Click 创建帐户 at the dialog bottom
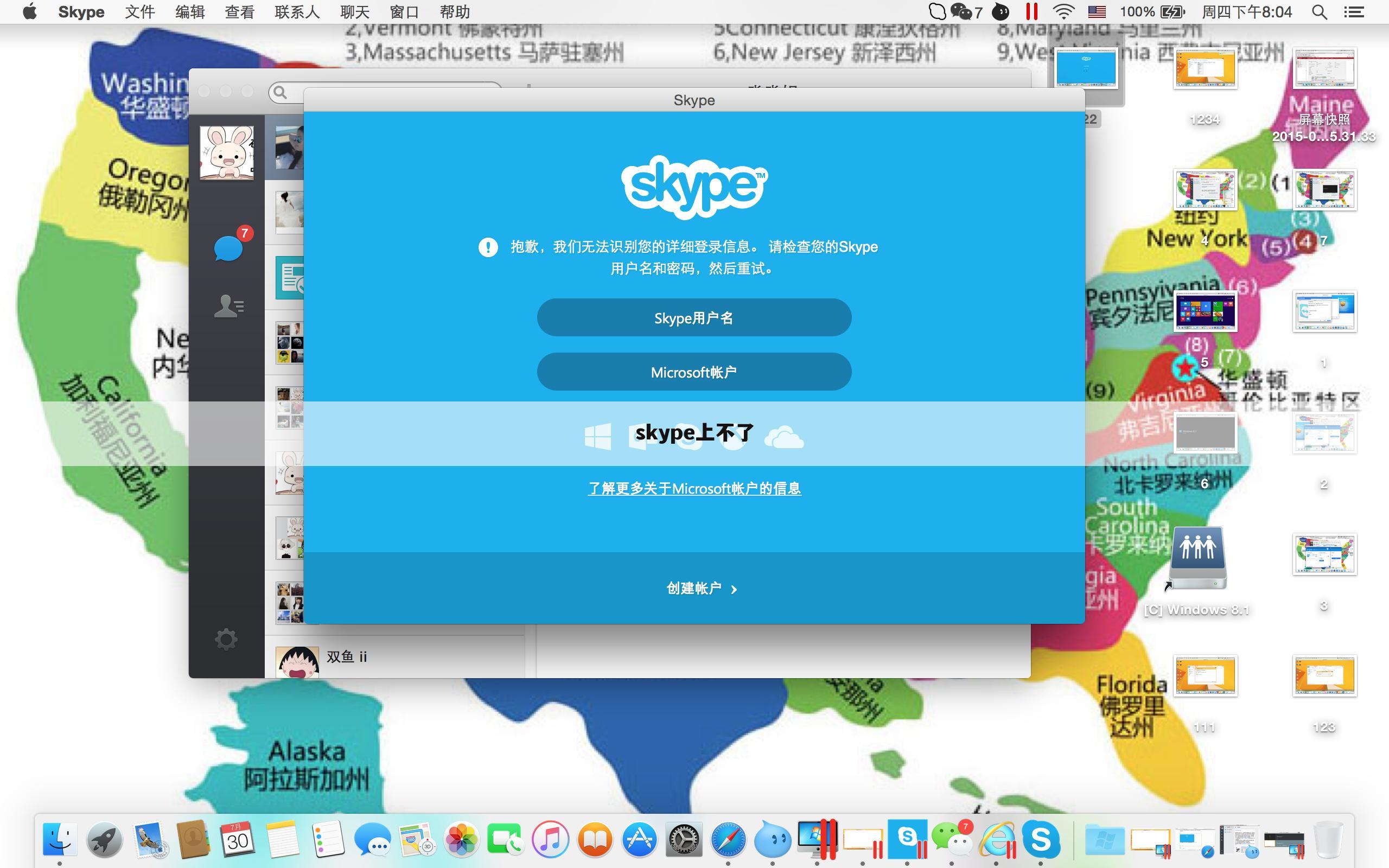 click(702, 589)
